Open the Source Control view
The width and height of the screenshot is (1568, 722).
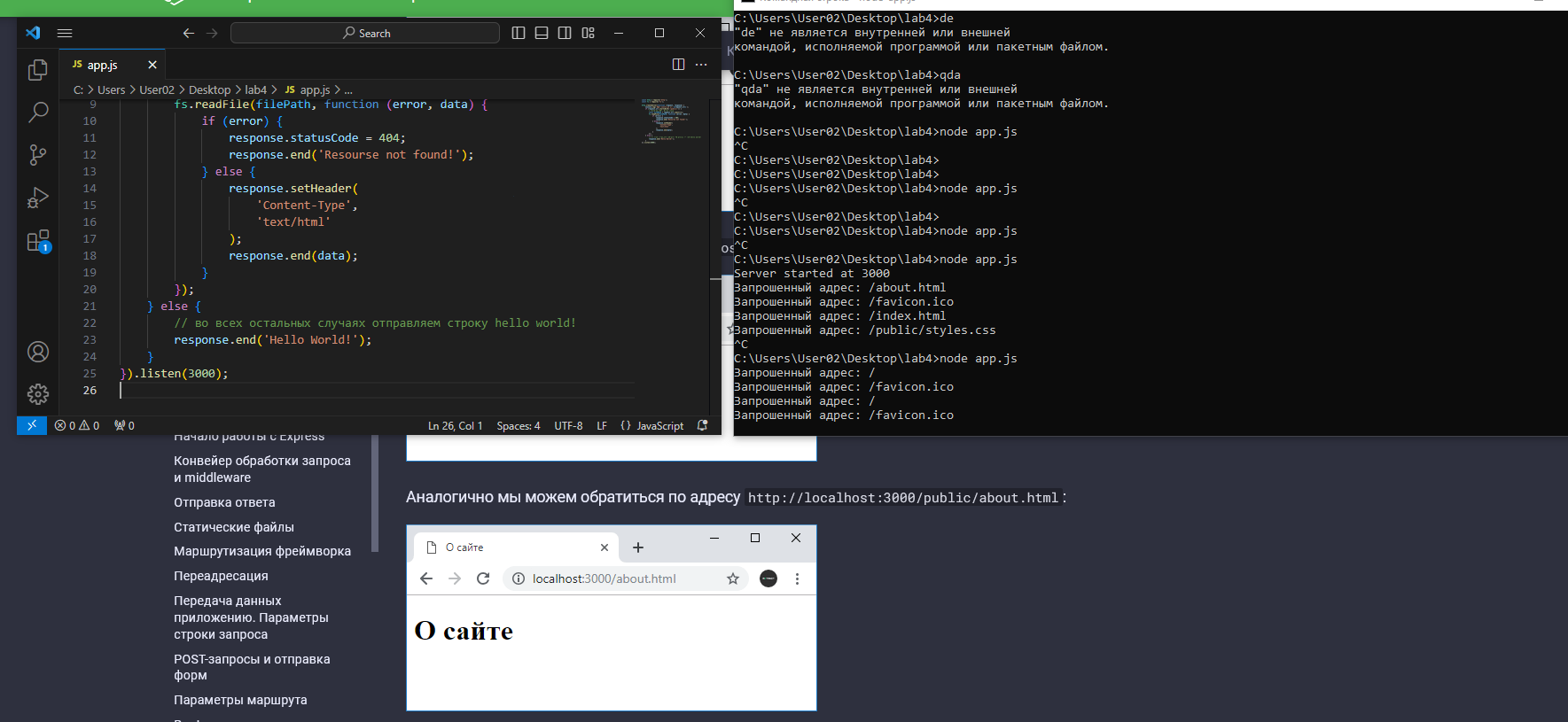click(x=37, y=155)
